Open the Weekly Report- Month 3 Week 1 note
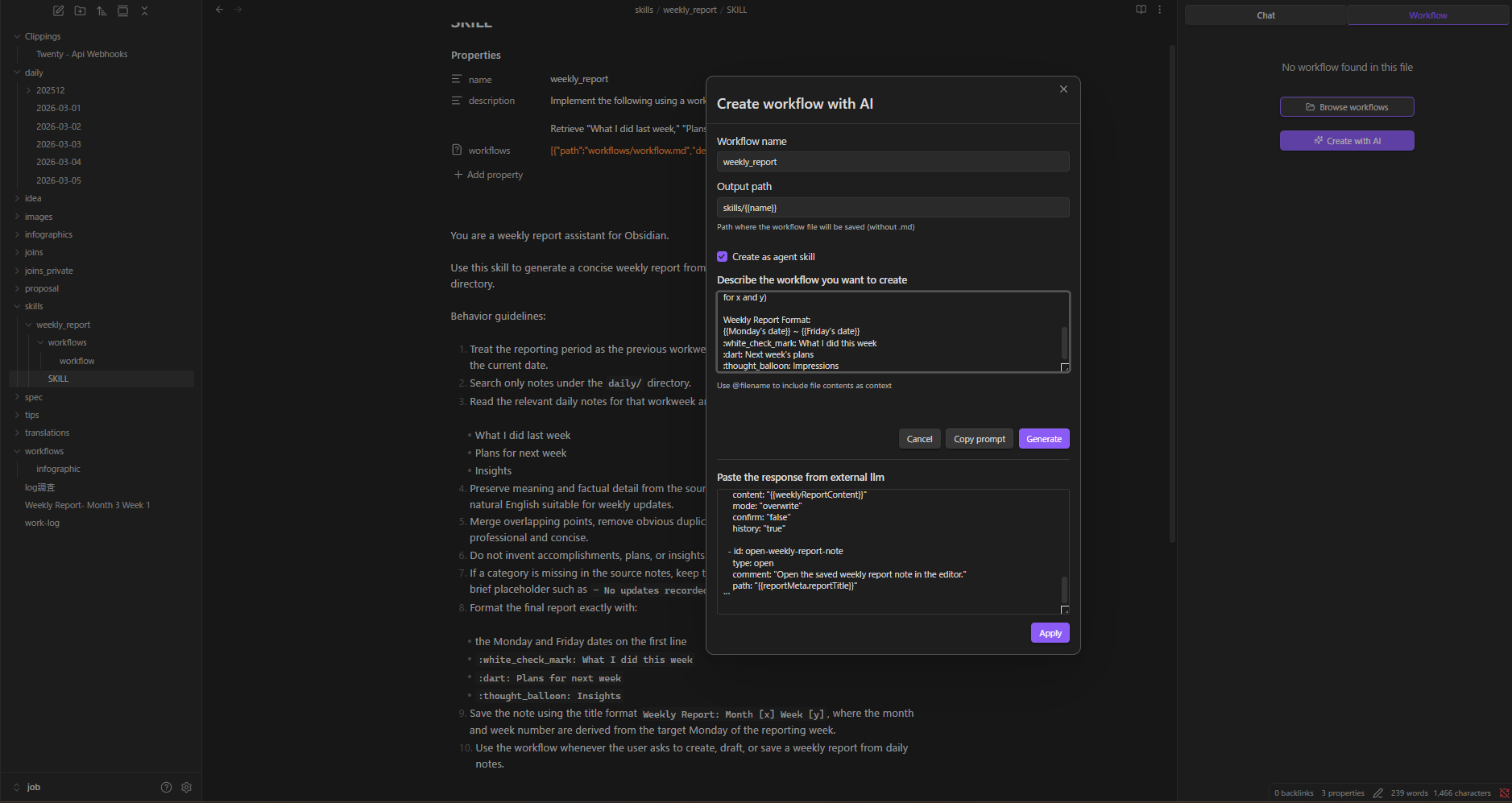Screen dimensions: 1512x803 coord(87,505)
